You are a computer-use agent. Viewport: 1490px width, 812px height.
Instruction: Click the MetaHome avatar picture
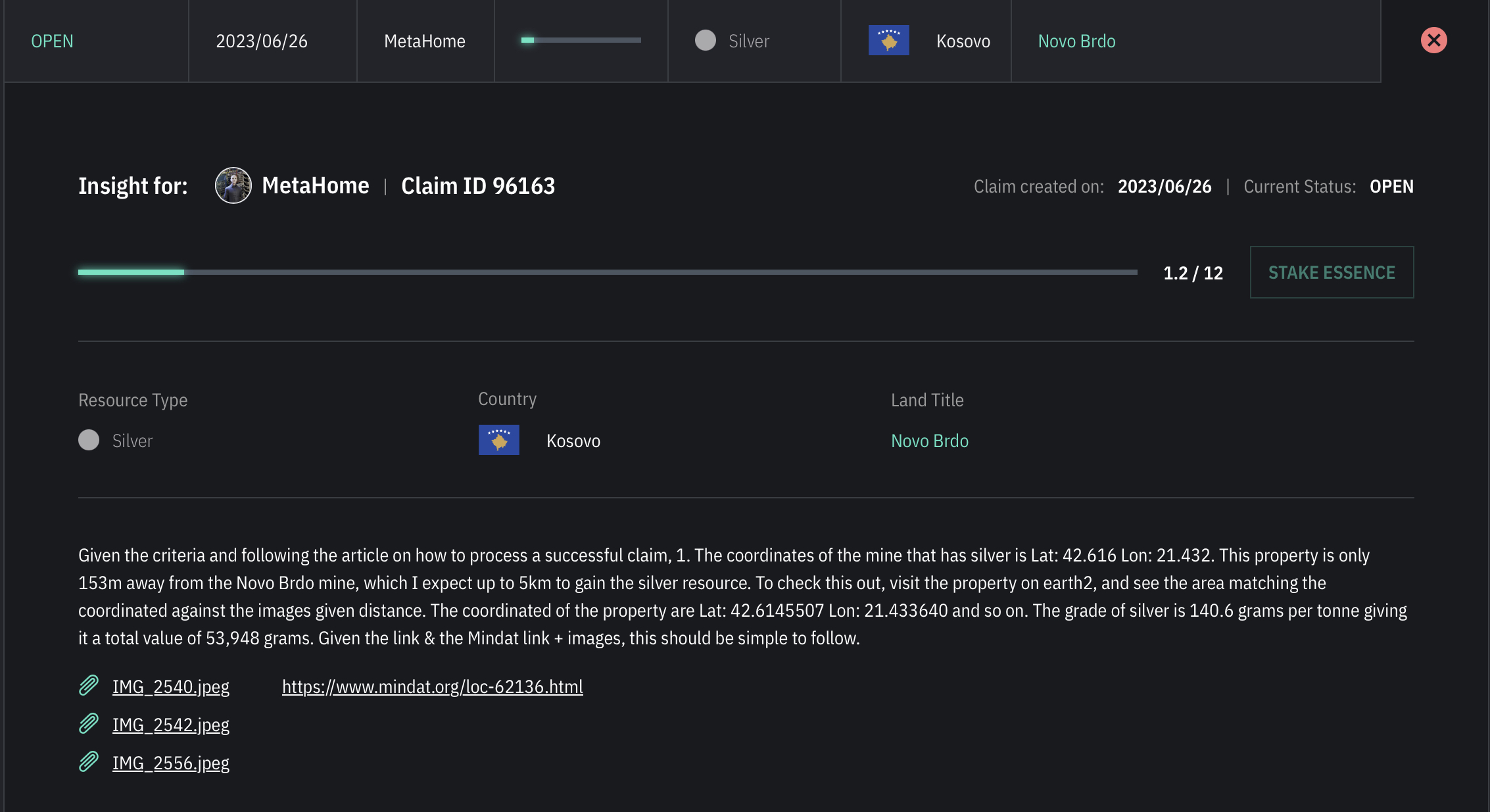pos(233,185)
